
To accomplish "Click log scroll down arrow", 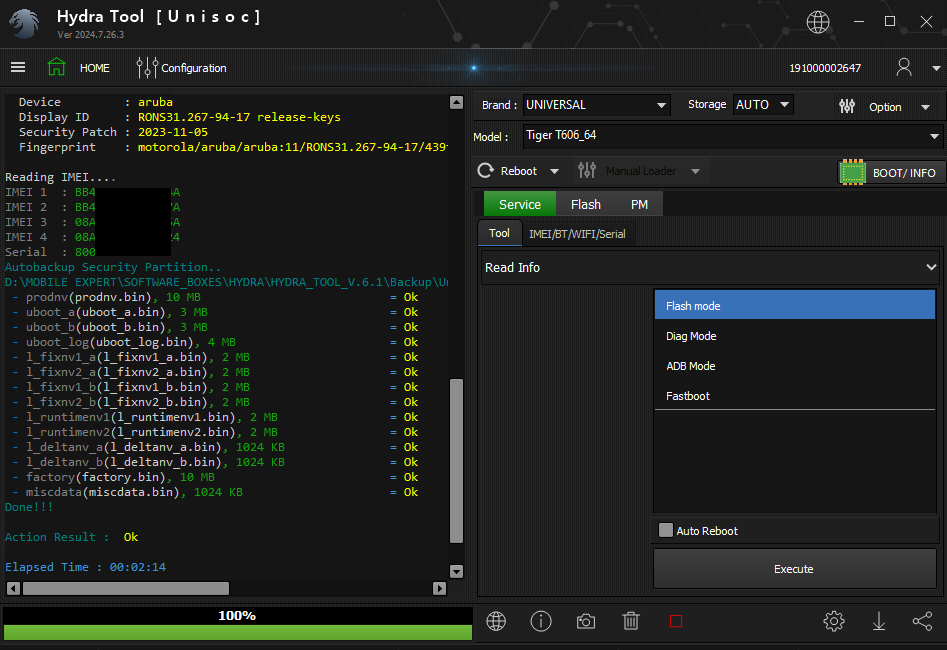I will [x=457, y=571].
